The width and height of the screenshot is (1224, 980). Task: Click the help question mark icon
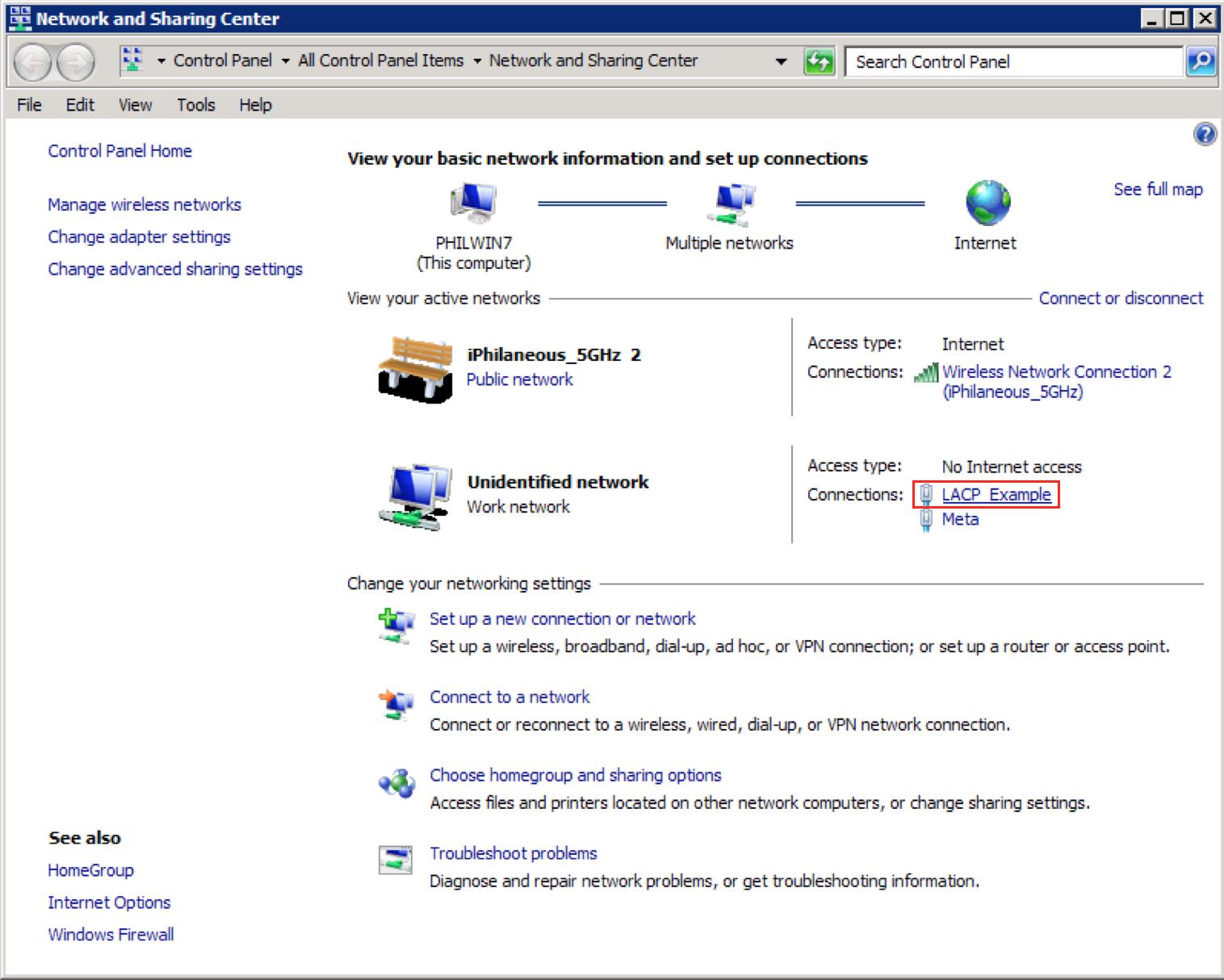1204,134
